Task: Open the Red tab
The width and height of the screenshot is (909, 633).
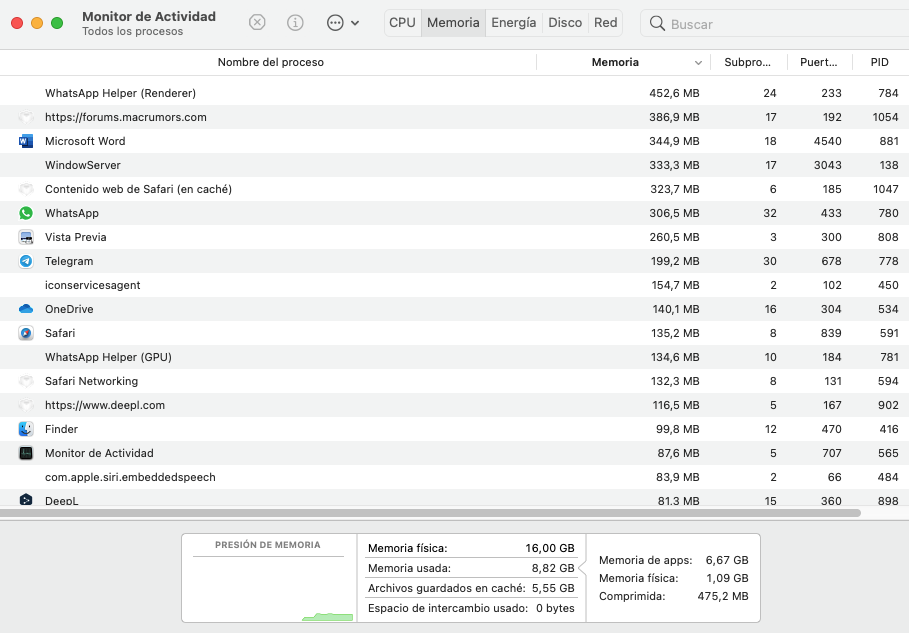Action: (x=605, y=23)
